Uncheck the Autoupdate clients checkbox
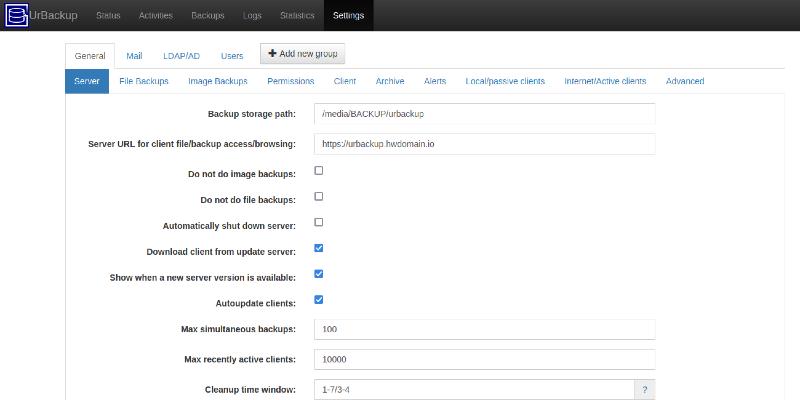Viewport: 800px width, 400px height. (x=319, y=299)
